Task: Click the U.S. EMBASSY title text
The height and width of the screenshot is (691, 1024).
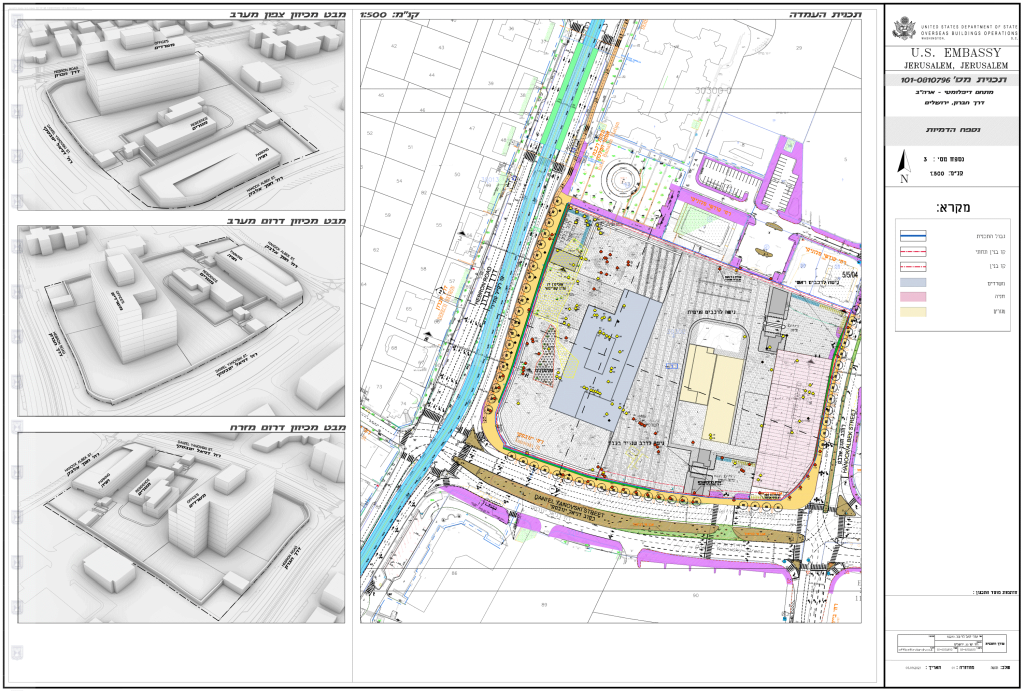Action: (x=950, y=52)
